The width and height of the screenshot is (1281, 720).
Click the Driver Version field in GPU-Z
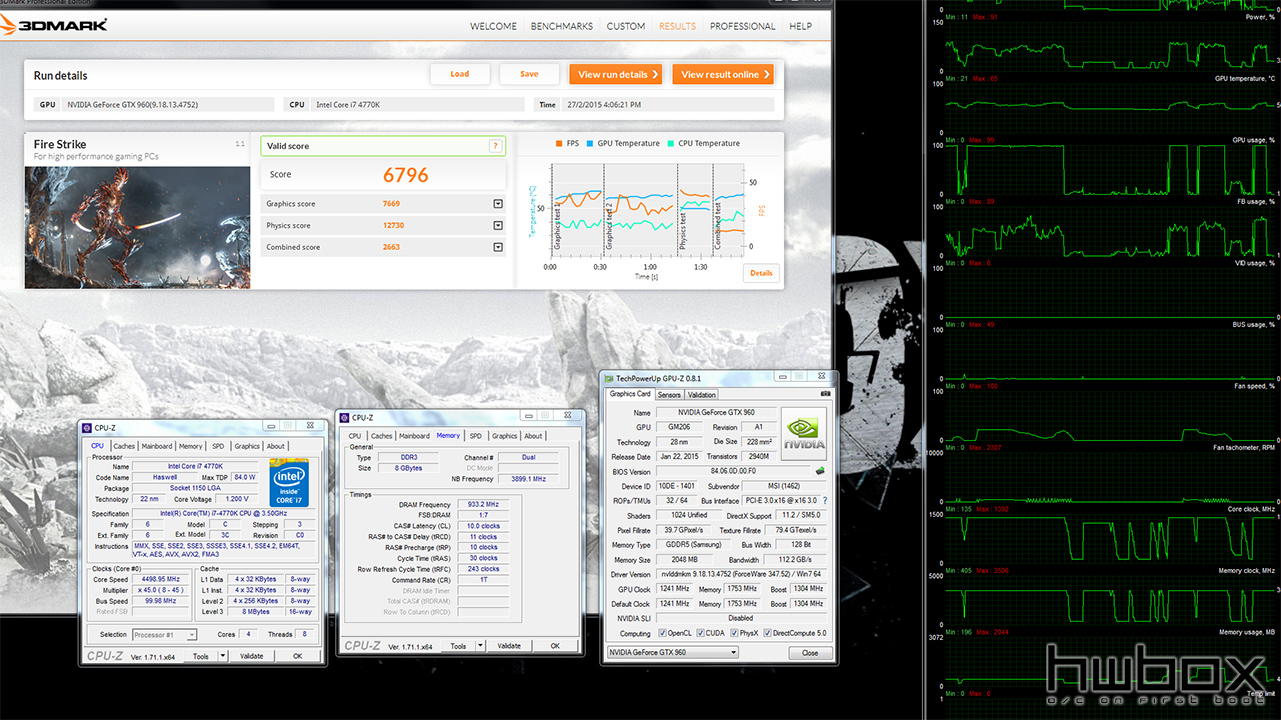(x=741, y=574)
